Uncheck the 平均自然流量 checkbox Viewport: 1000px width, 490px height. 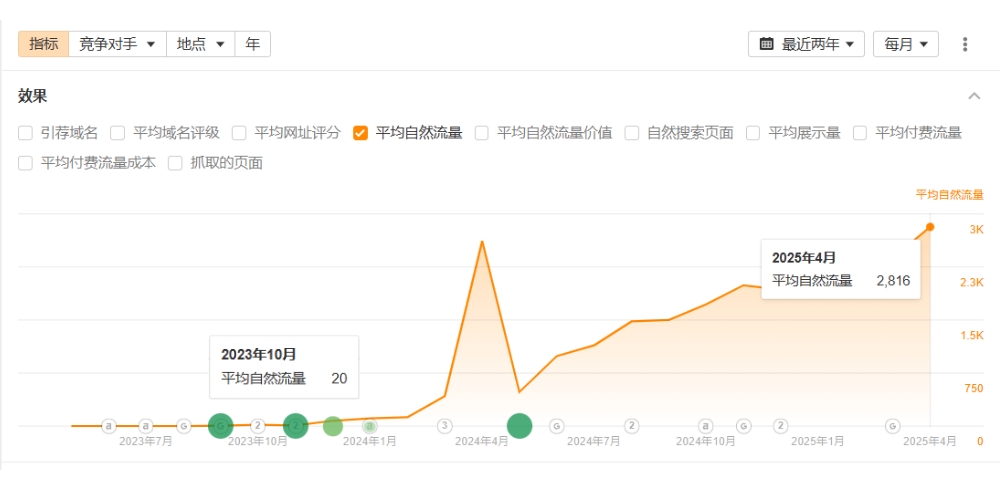point(360,133)
